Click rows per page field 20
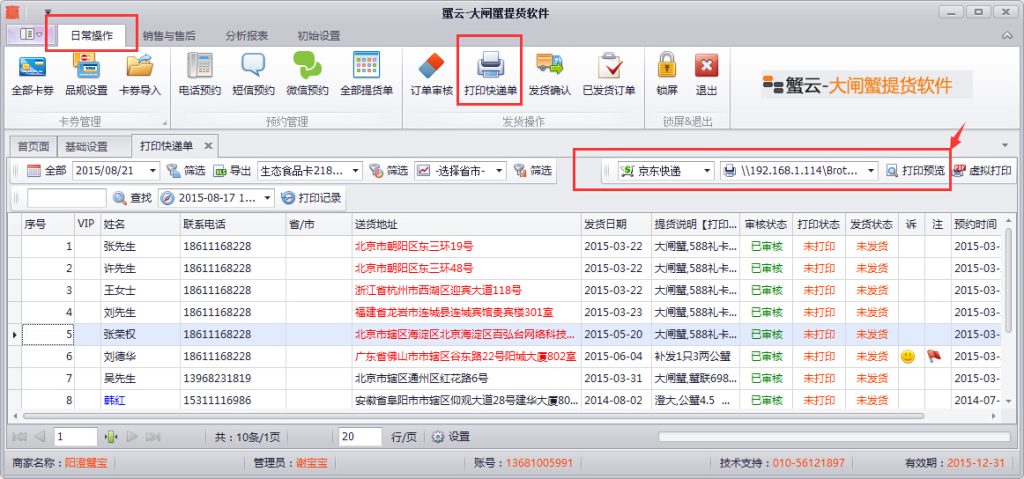1024x479 pixels. pos(360,437)
